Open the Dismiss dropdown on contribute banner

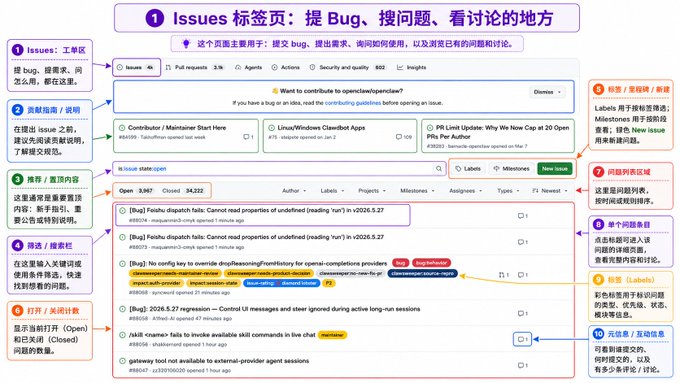(x=547, y=92)
